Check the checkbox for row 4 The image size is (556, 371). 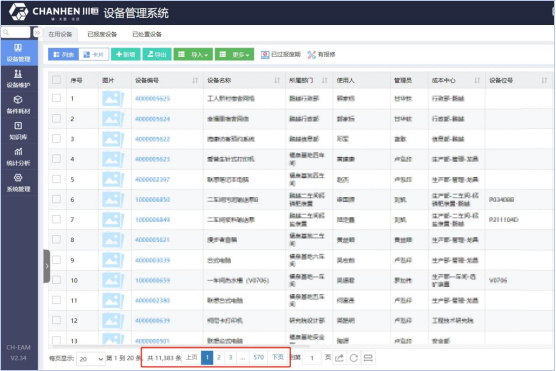click(56, 159)
